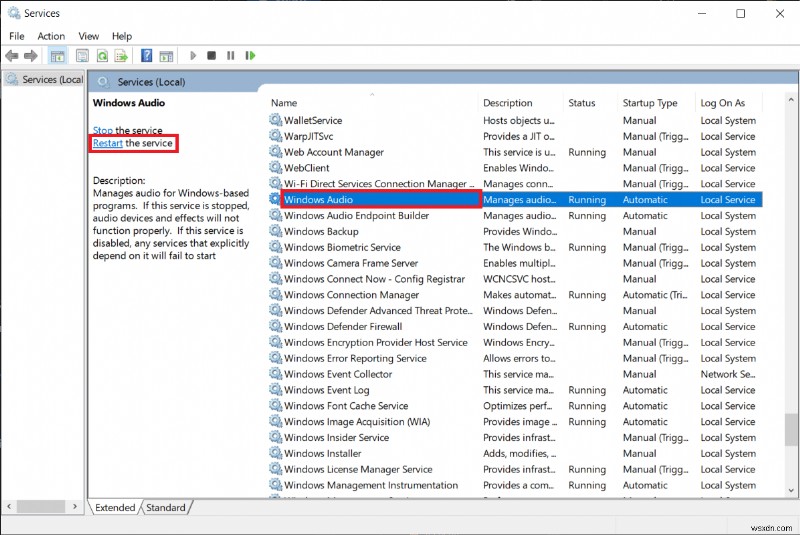The width and height of the screenshot is (800, 535).
Task: Select Windows Connect Now - Config Registrar
Action: click(x=515, y=278)
